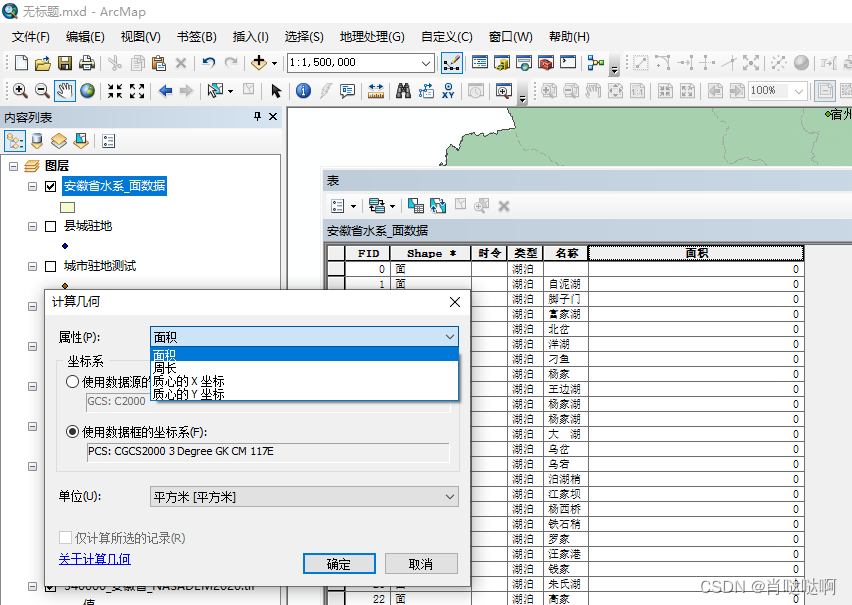The width and height of the screenshot is (852, 605).
Task: Select the Zoom In tool
Action: 21,91
